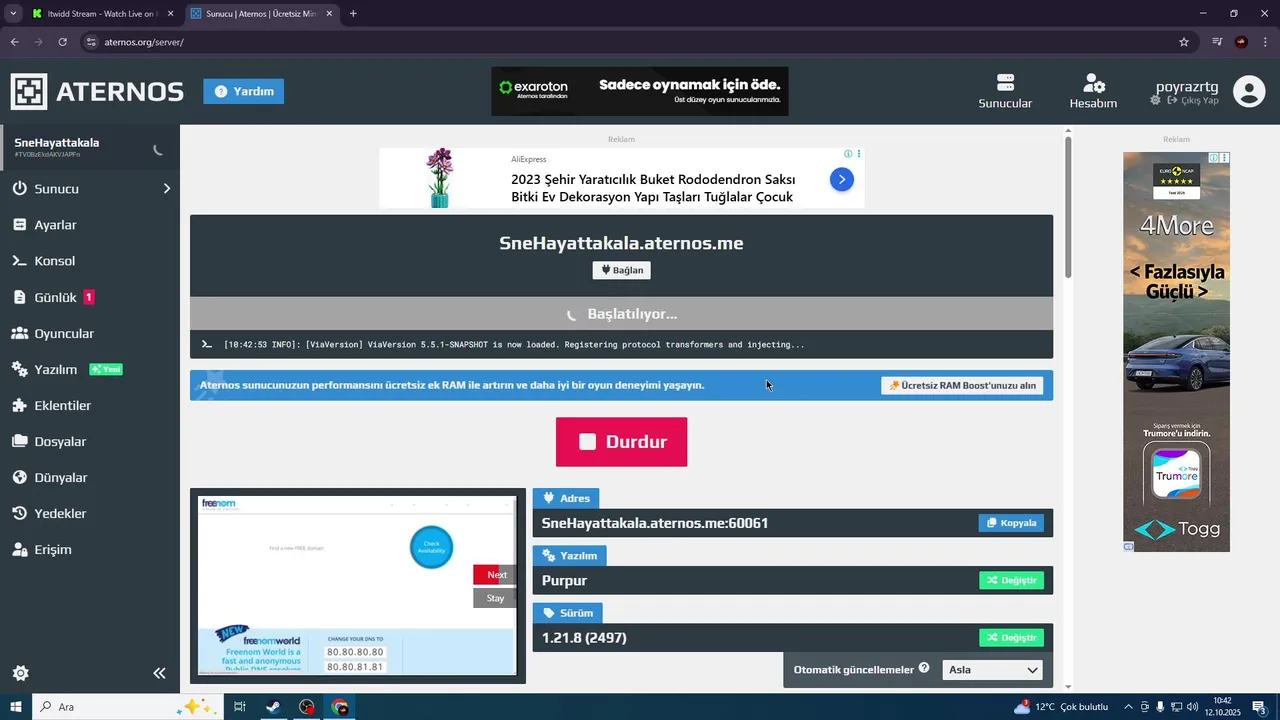This screenshot has height=720, width=1280.
Task: Claim free RAM Boost button
Action: point(962,385)
